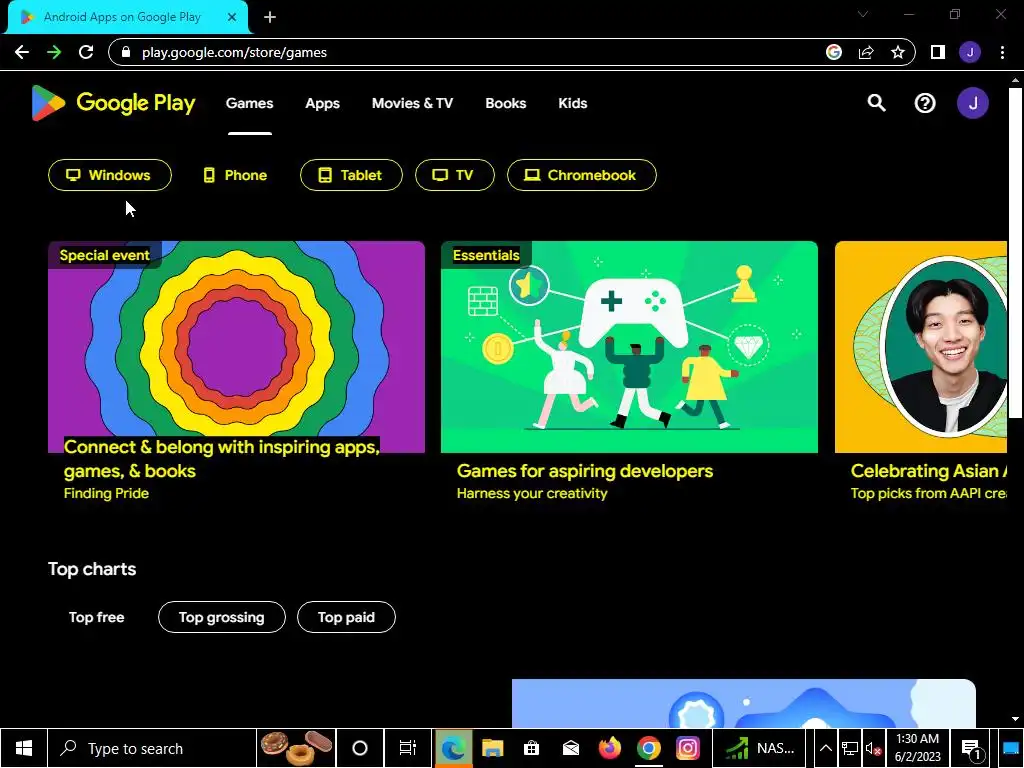Select the Top grossing chart
This screenshot has width=1024, height=768.
click(221, 617)
